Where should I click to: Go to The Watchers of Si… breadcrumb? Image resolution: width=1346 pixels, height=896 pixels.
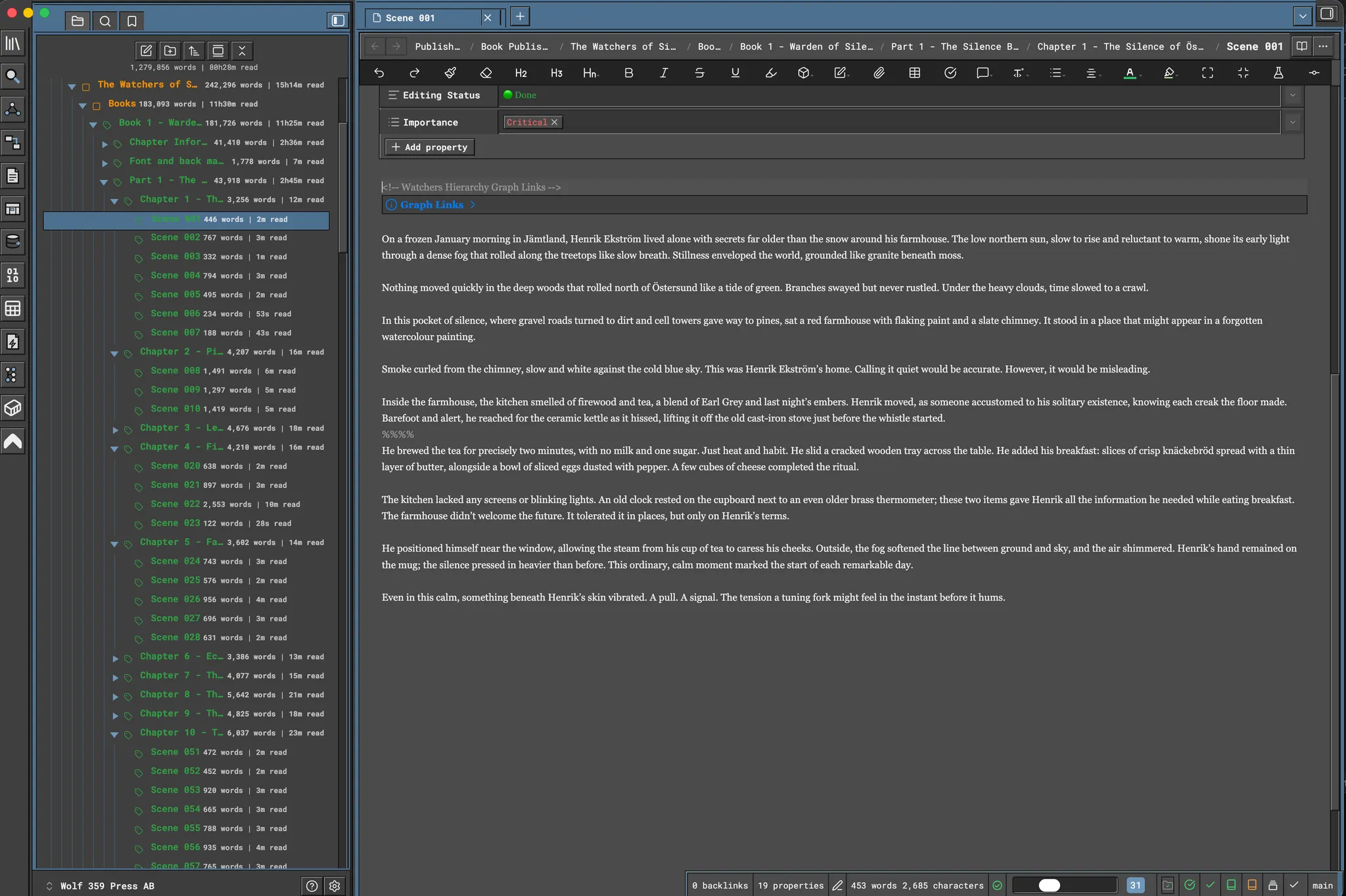pyautogui.click(x=623, y=47)
